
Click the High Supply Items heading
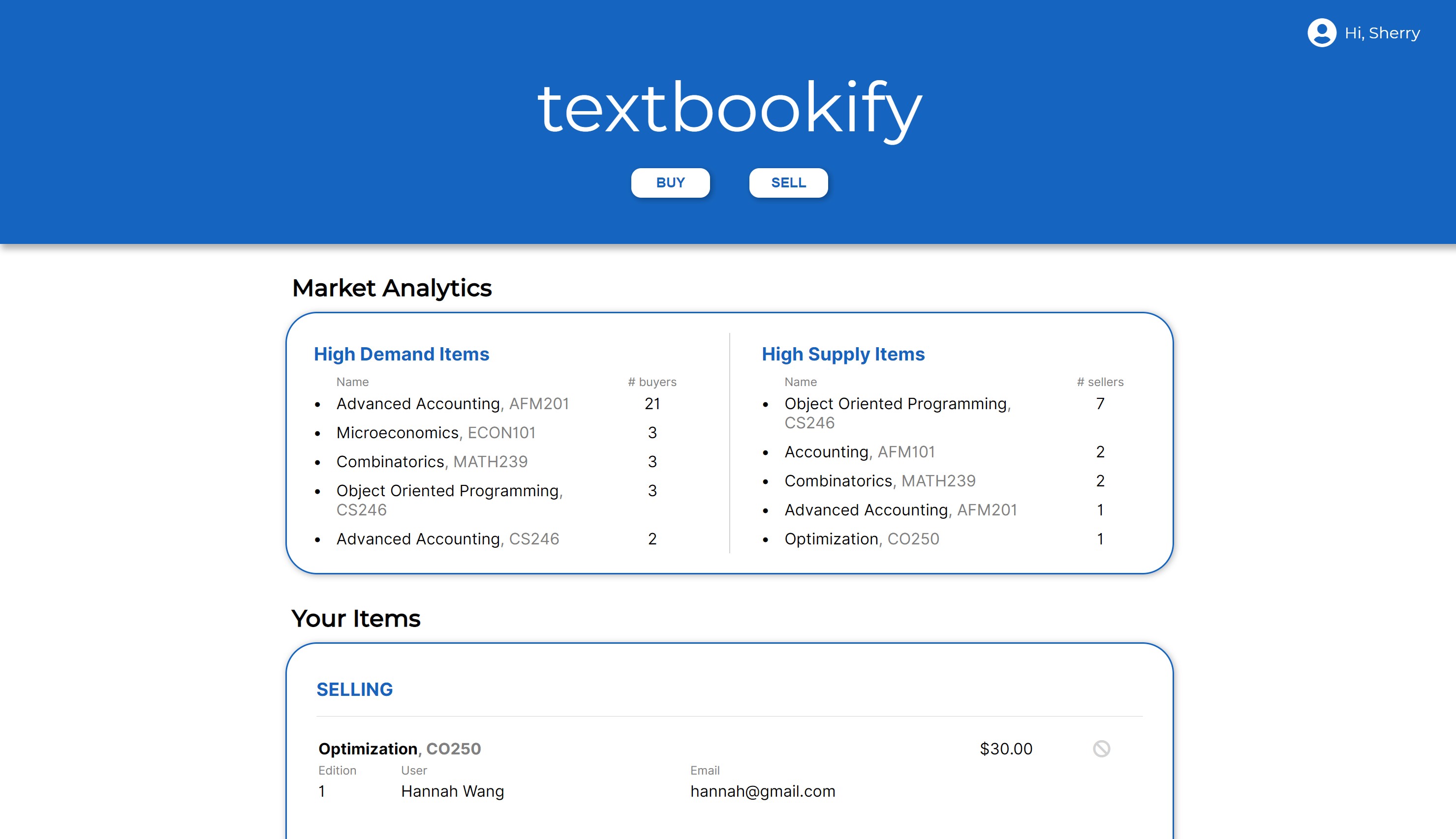(x=843, y=354)
